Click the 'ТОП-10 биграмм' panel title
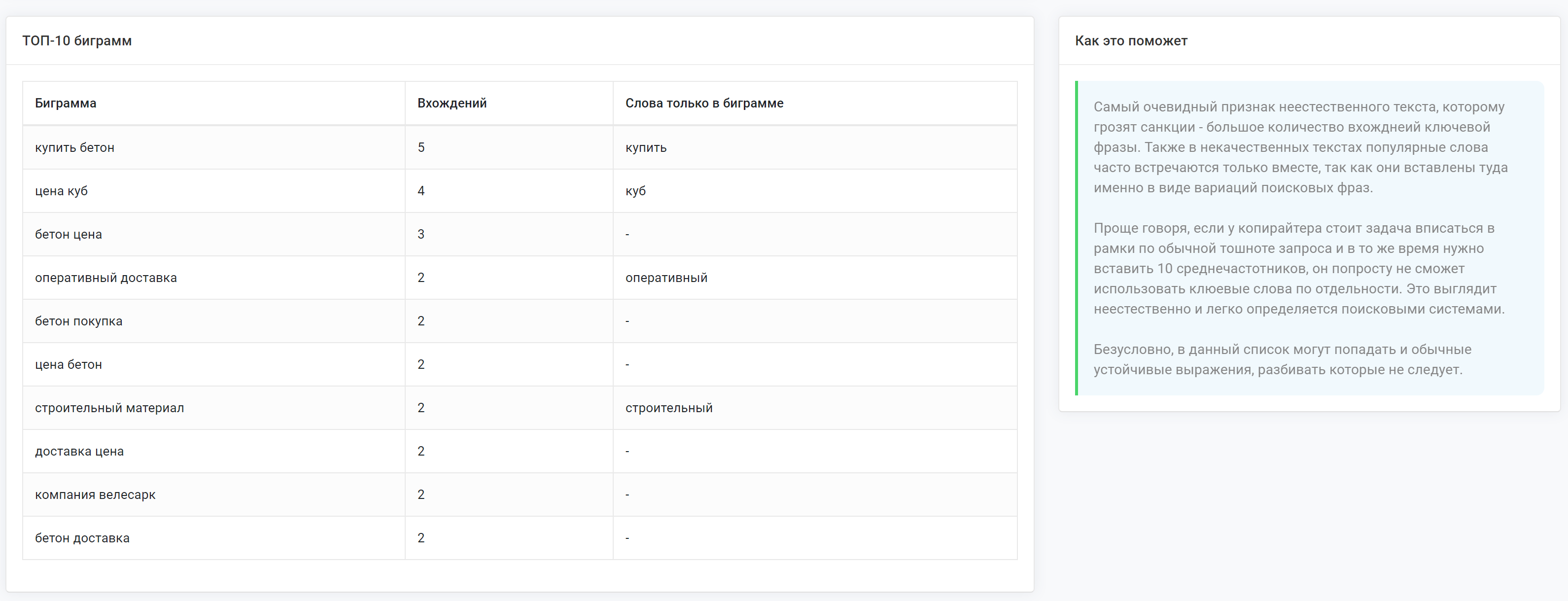The height and width of the screenshot is (601, 1568). [77, 41]
